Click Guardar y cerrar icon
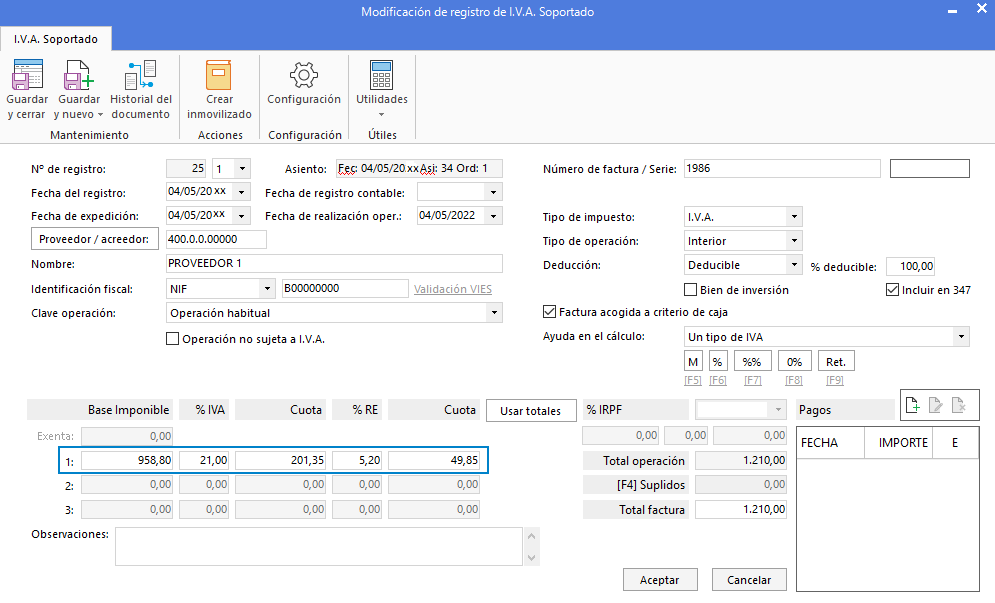This screenshot has width=995, height=603. (x=27, y=75)
